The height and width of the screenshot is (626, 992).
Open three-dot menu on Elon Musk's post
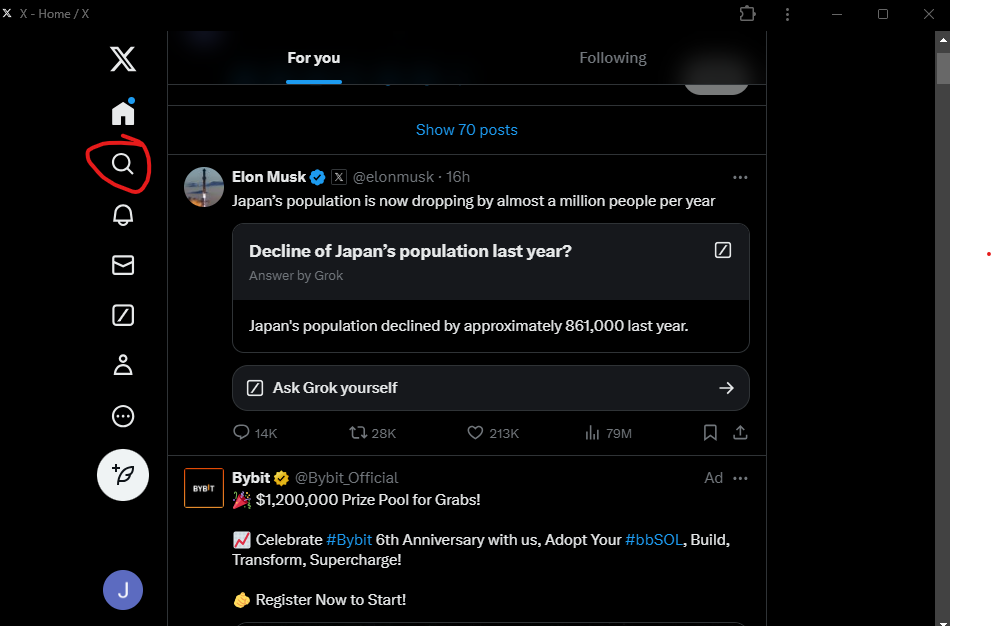click(x=740, y=177)
